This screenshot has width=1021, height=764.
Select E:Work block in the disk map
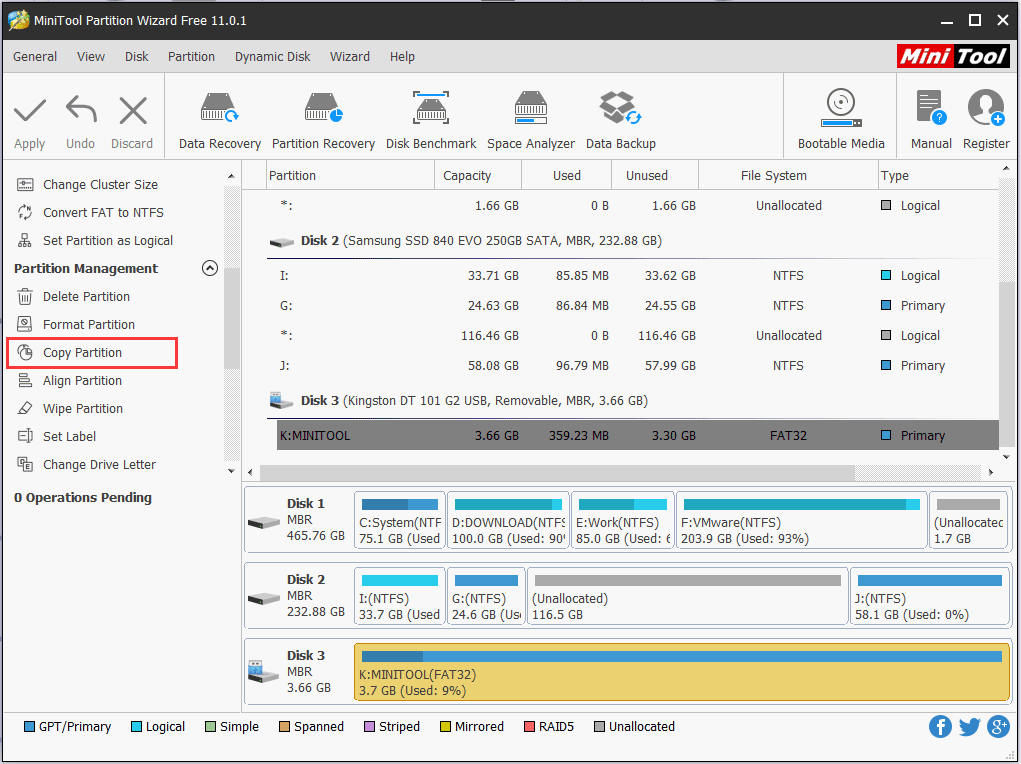point(622,520)
